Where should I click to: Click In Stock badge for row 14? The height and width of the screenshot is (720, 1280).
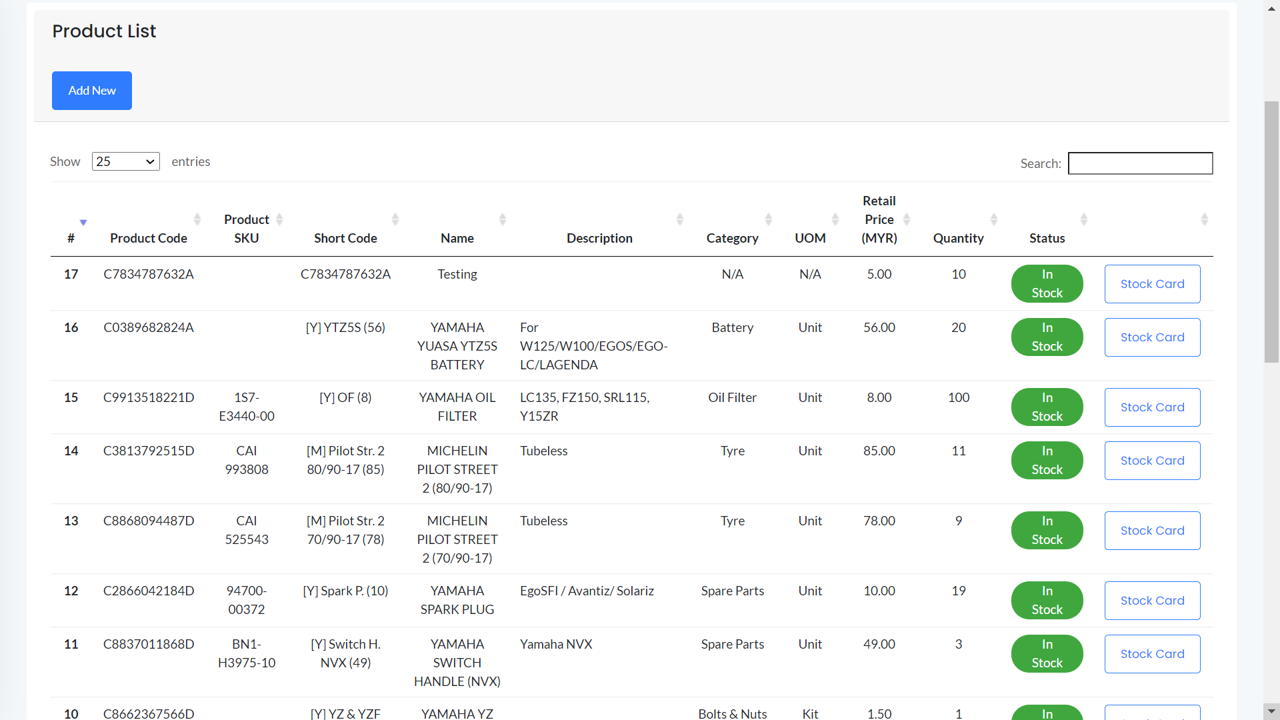(x=1047, y=461)
